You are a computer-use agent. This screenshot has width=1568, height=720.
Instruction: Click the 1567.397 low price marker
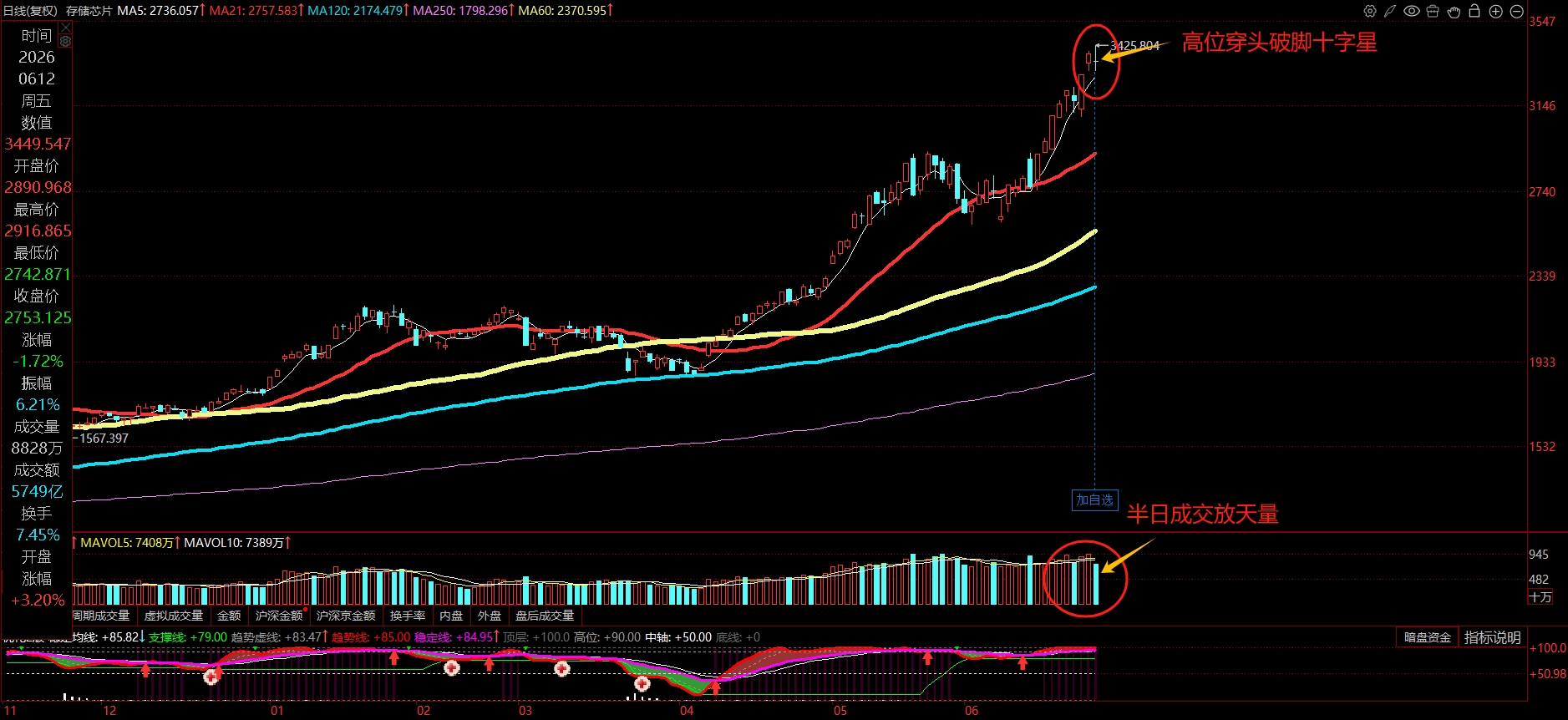(104, 438)
